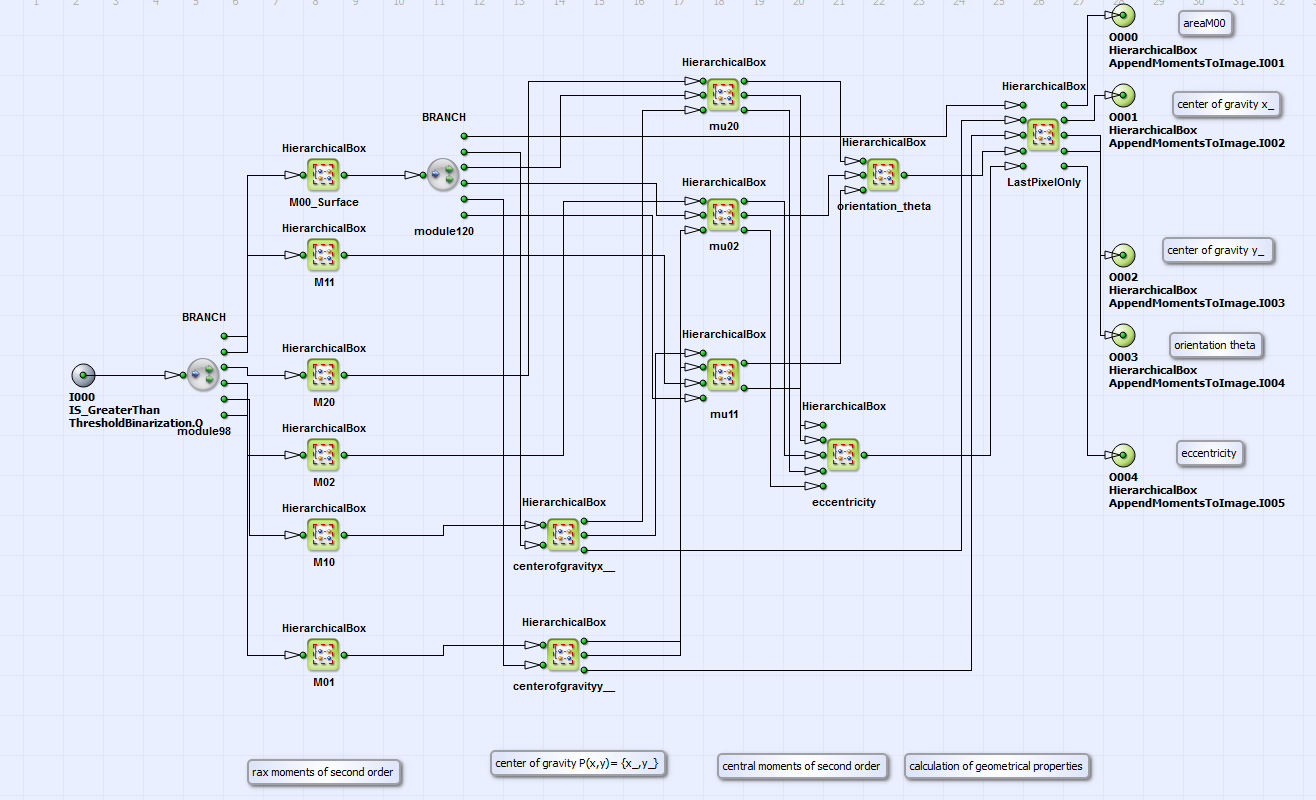Click the M11 hierarchical box icon
1316x800 pixels.
[323, 255]
